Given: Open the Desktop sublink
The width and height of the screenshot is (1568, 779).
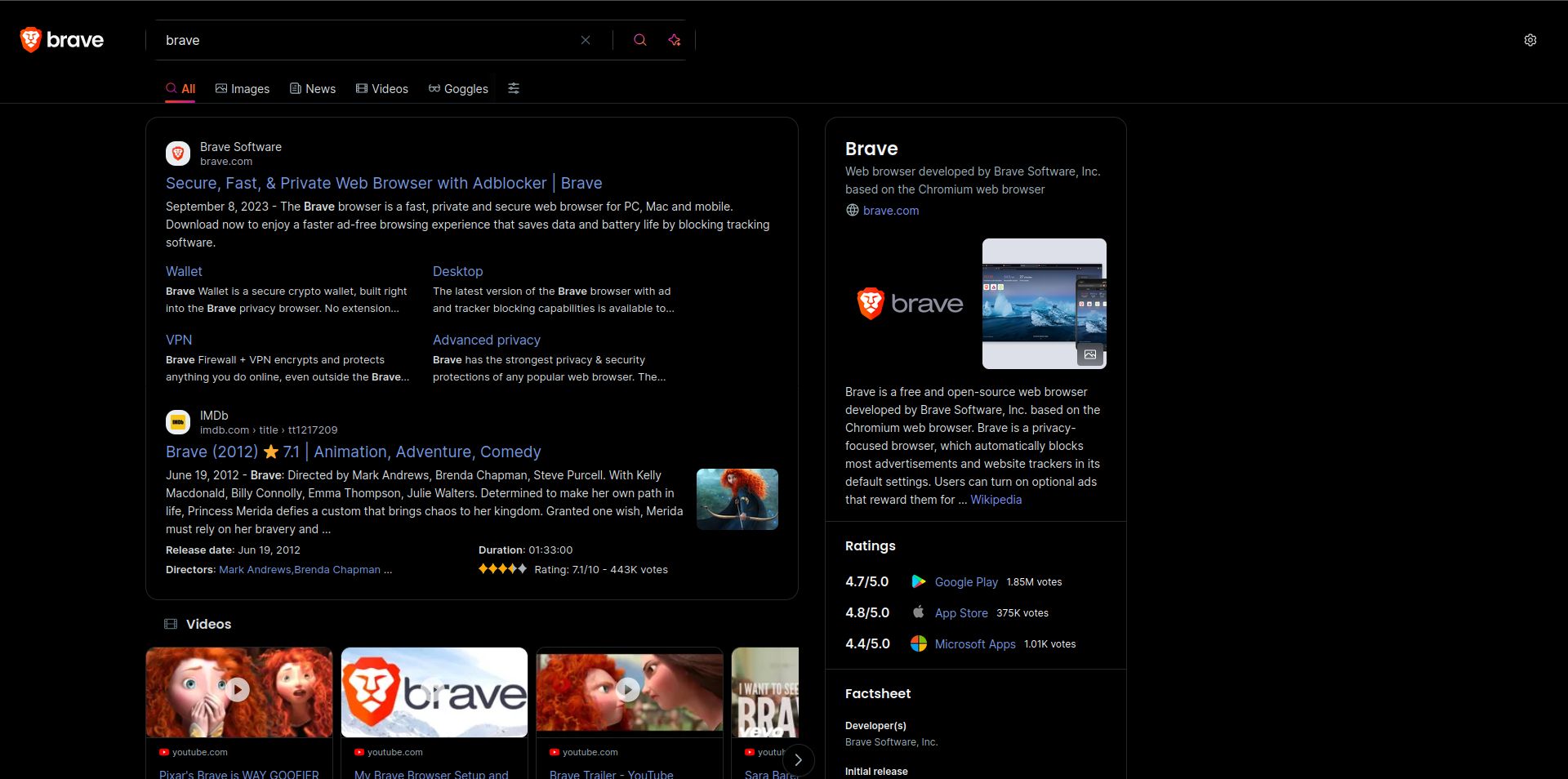Looking at the screenshot, I should tap(457, 271).
